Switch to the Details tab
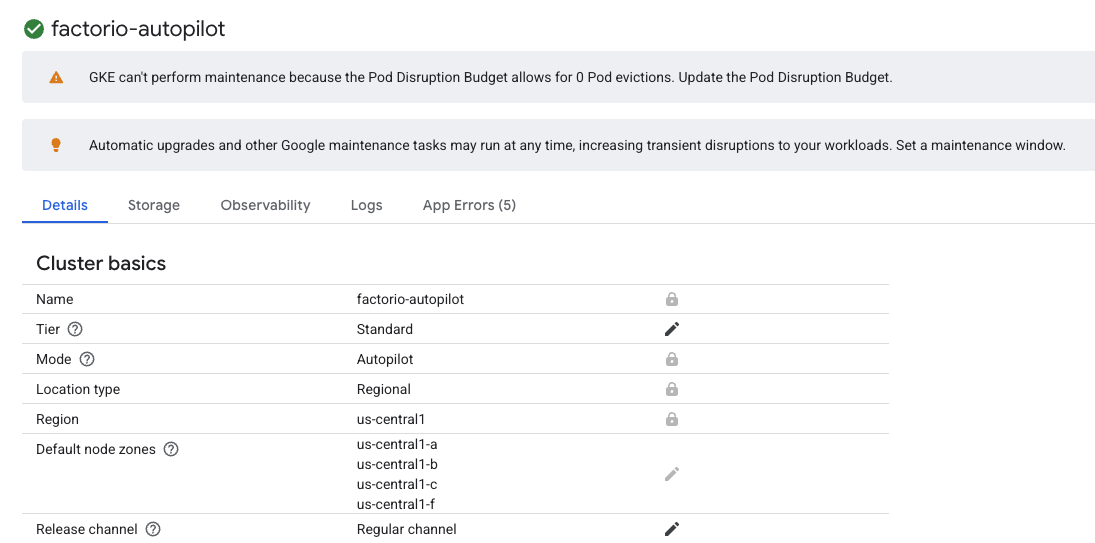 [x=65, y=205]
